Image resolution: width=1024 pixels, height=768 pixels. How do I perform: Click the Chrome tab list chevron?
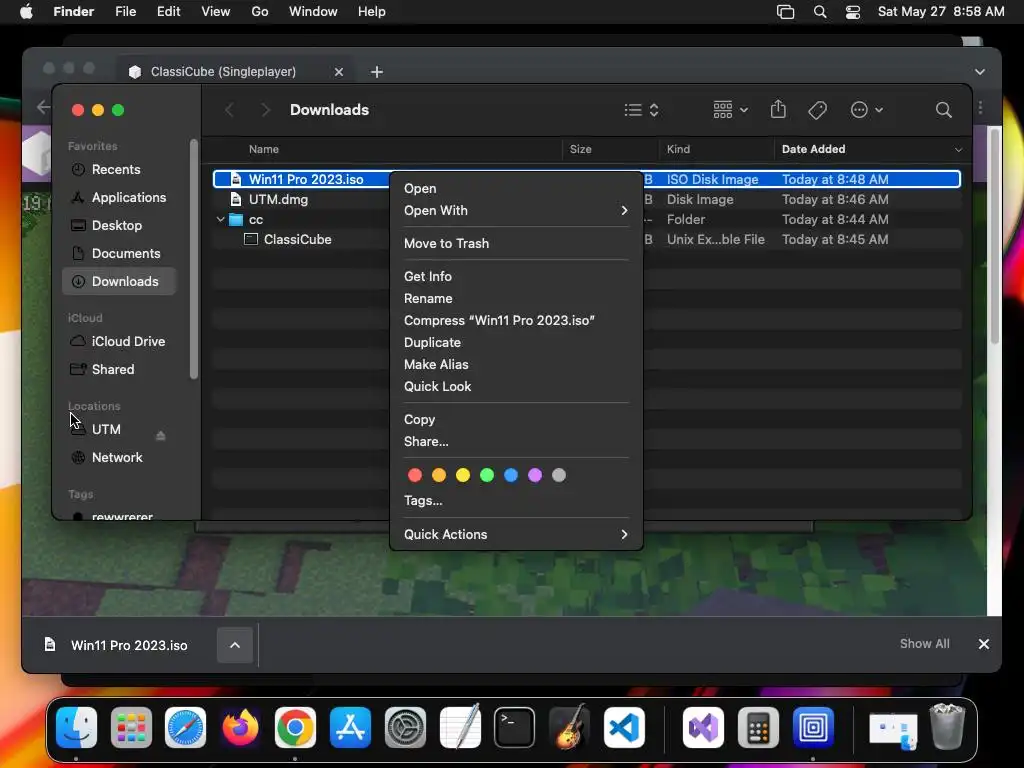click(980, 72)
